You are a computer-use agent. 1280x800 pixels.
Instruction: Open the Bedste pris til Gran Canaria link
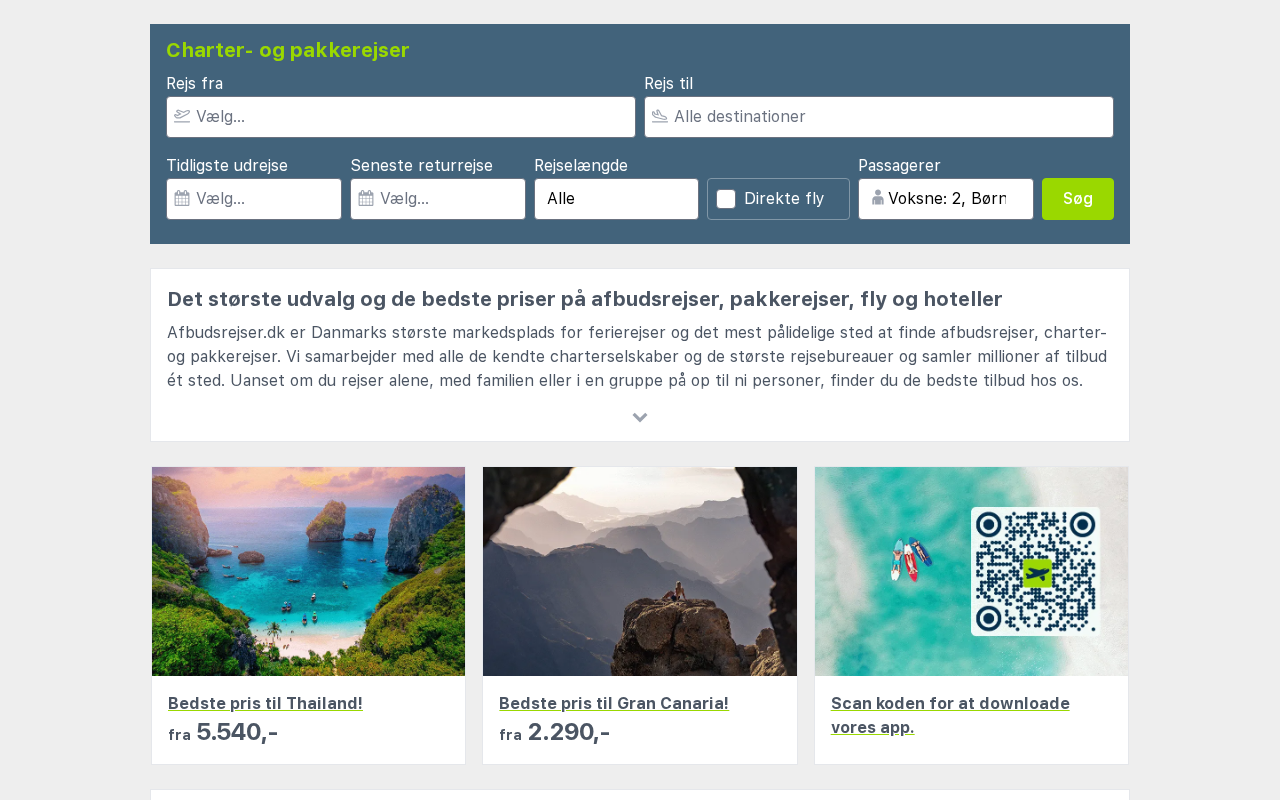(614, 703)
